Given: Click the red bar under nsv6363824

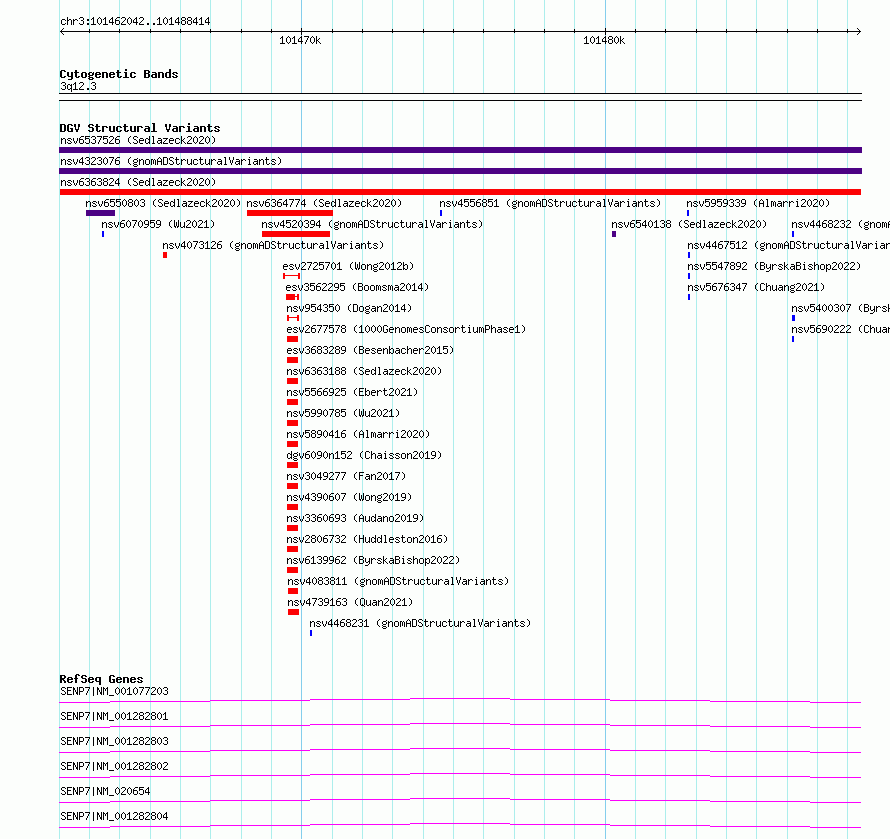Looking at the screenshot, I should coord(460,192).
